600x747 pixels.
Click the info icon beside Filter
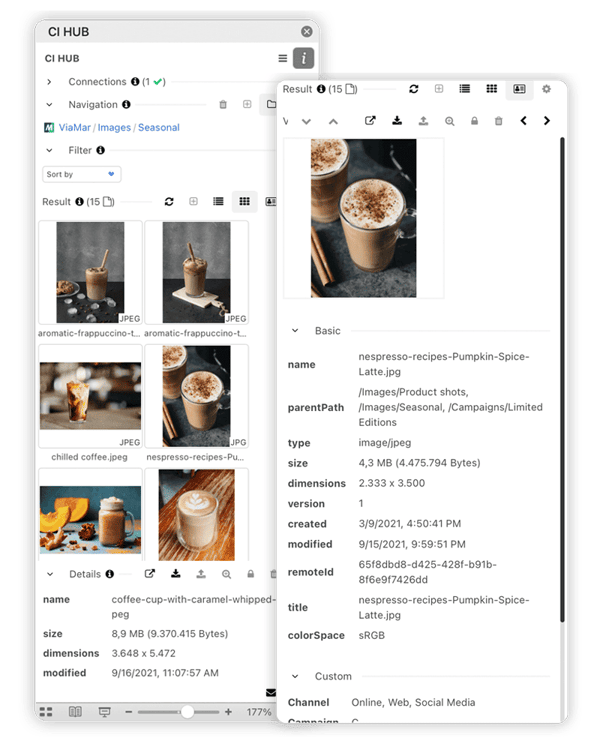pyautogui.click(x=100, y=150)
